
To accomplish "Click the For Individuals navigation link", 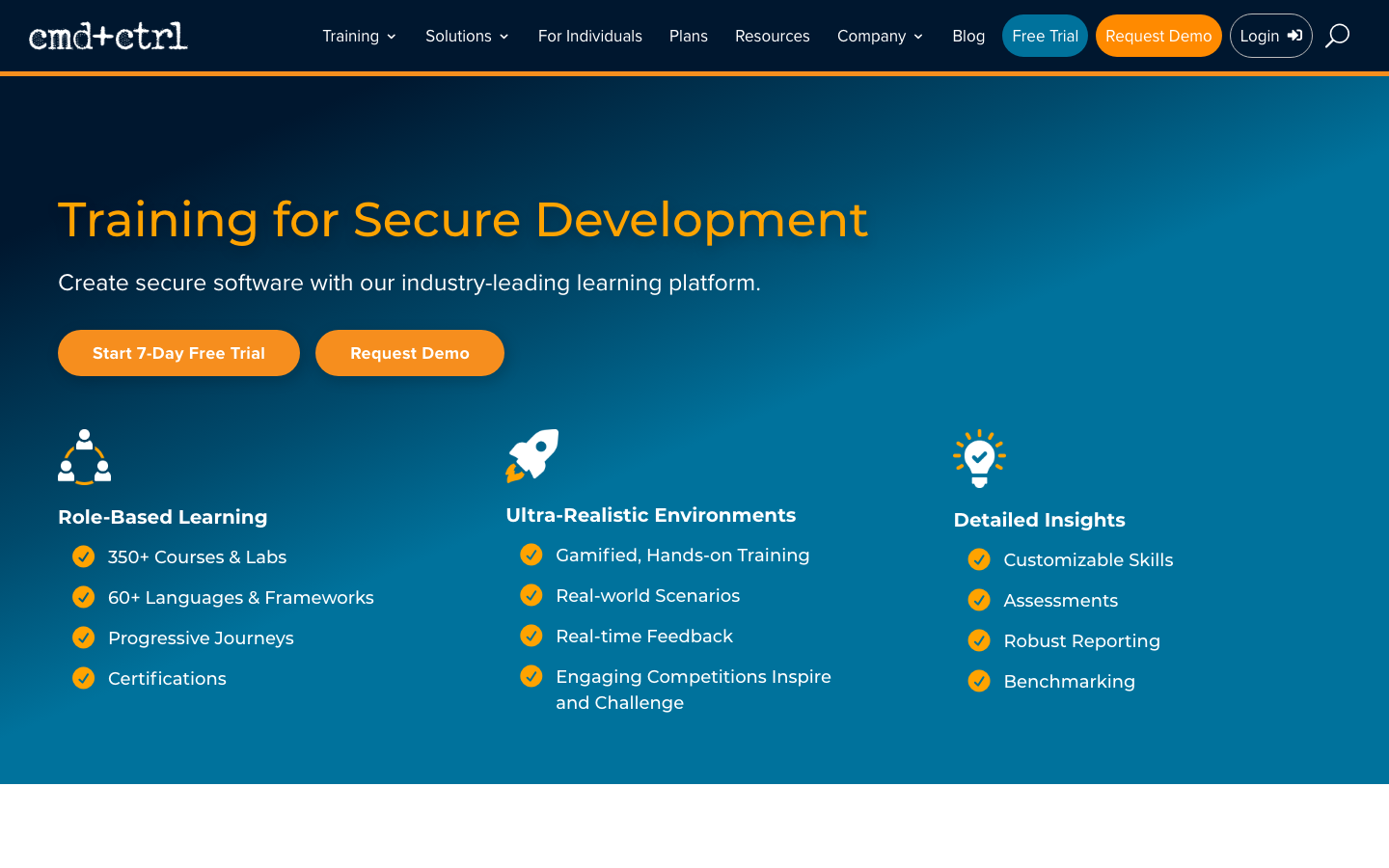I will 589,36.
